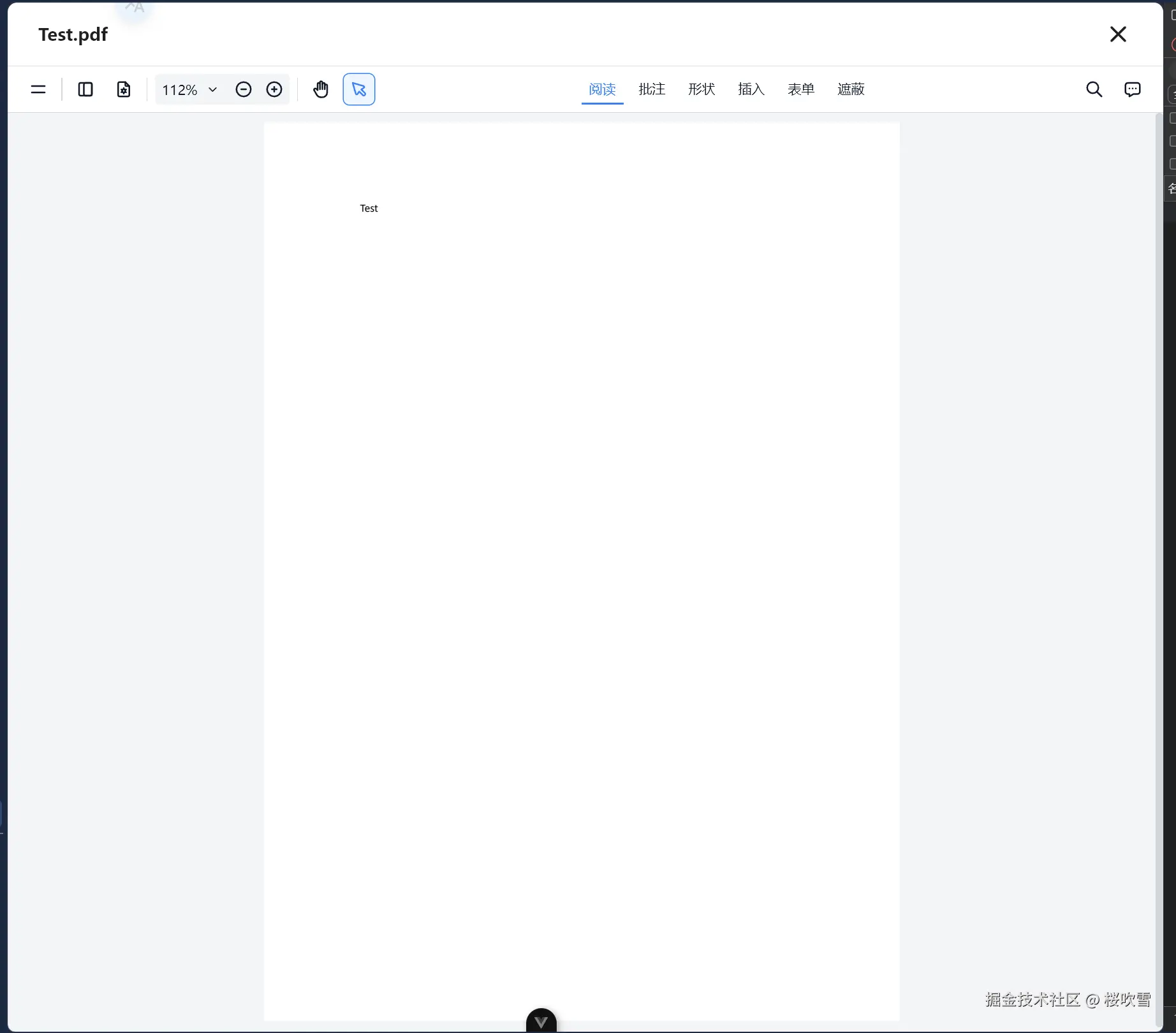Open the comments panel
This screenshot has width=1176, height=1033.
point(1133,89)
